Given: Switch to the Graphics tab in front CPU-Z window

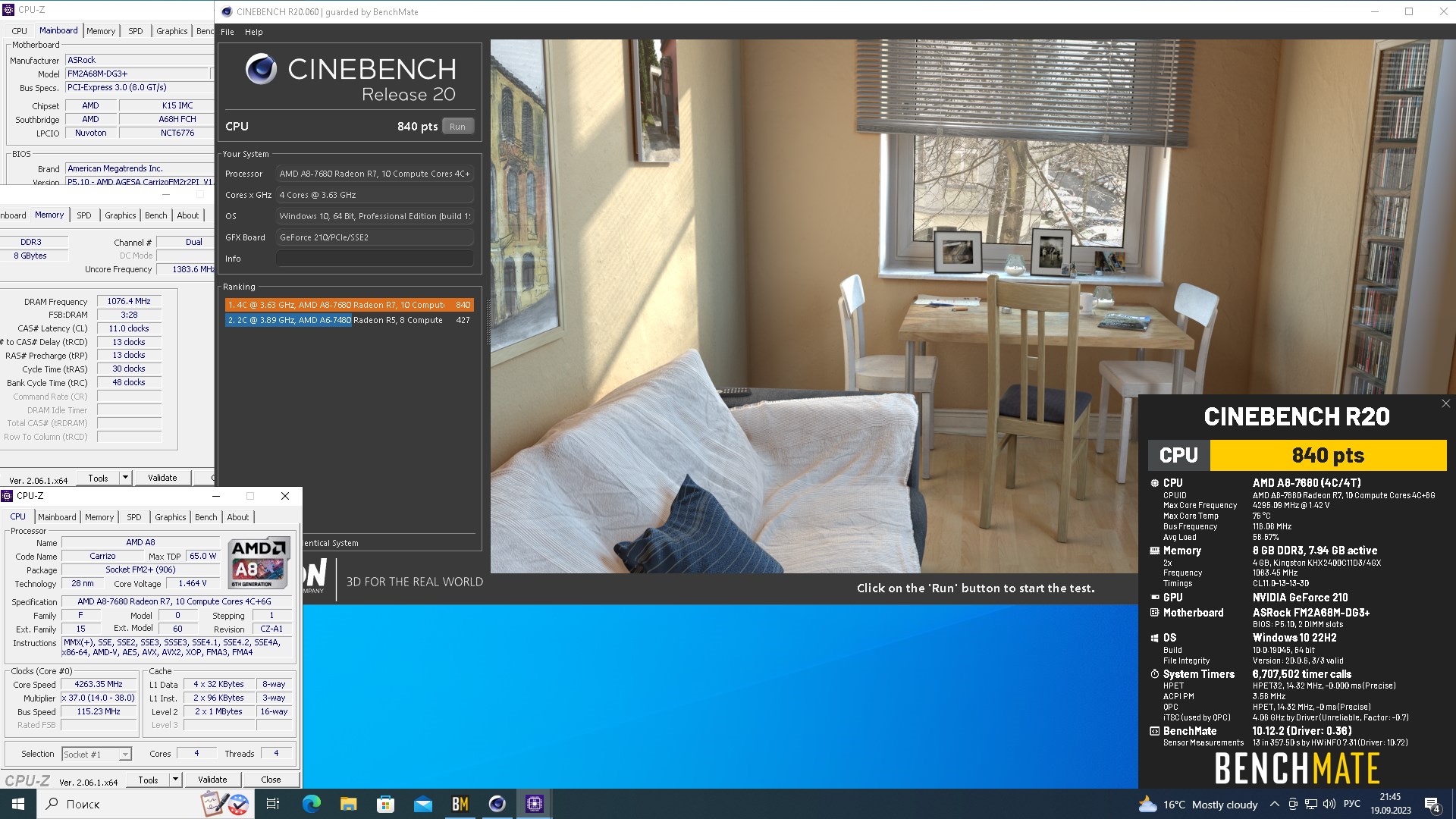Looking at the screenshot, I should (x=171, y=517).
